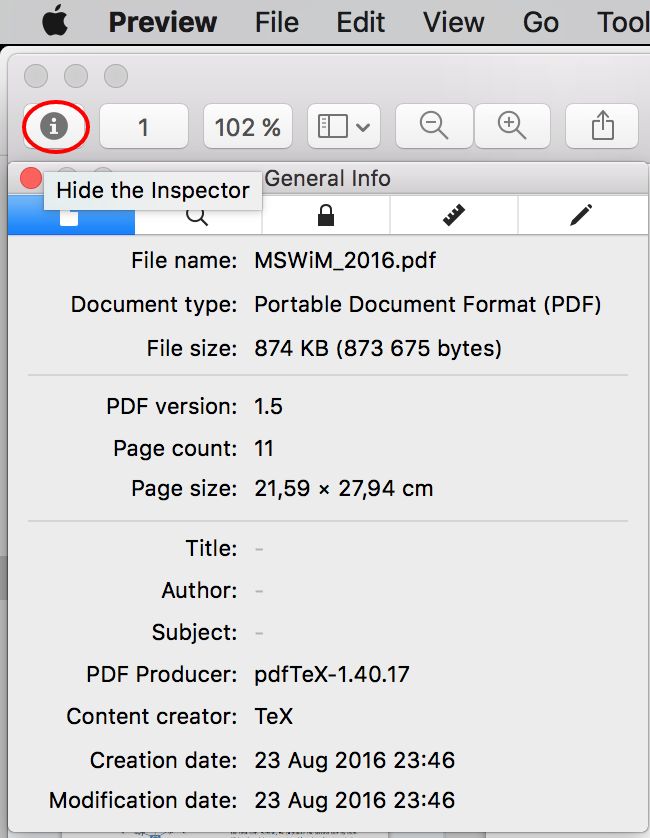Open the Share toolbar button
The width and height of the screenshot is (650, 838).
[602, 126]
